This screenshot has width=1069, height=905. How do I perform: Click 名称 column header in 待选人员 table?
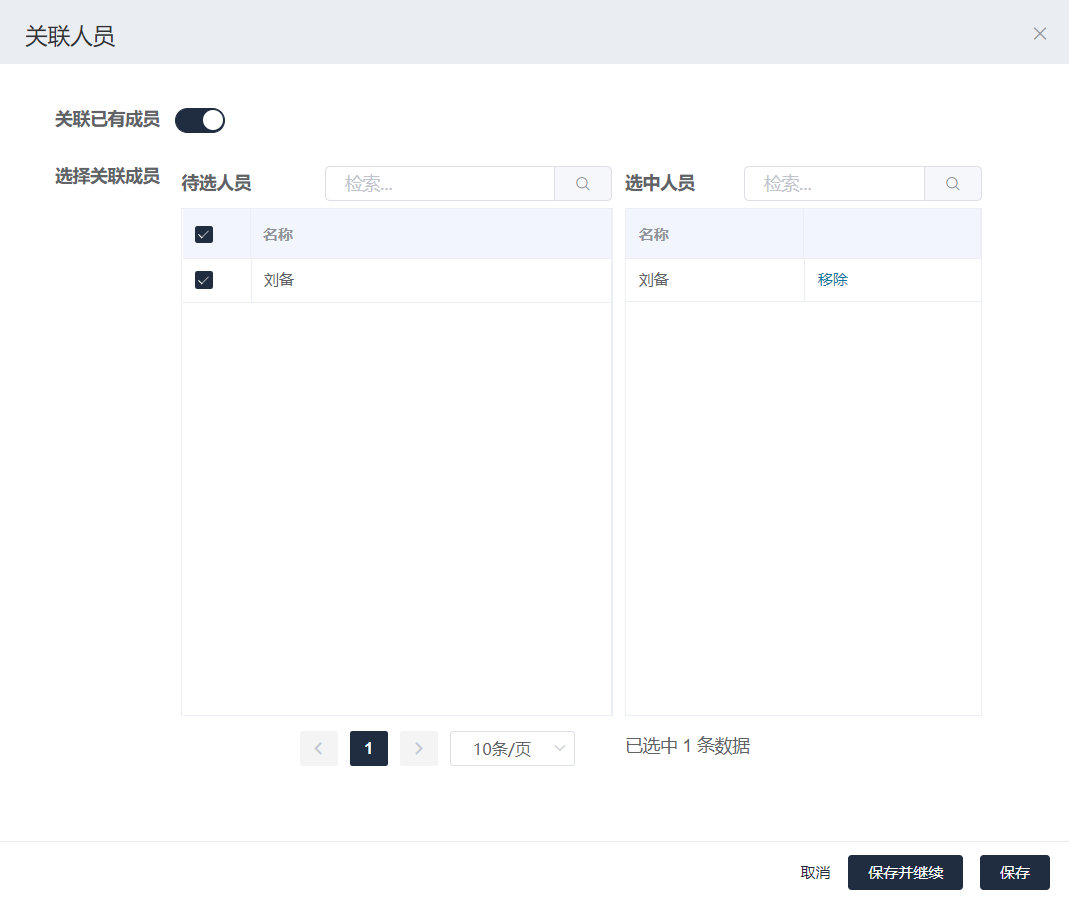pos(278,235)
